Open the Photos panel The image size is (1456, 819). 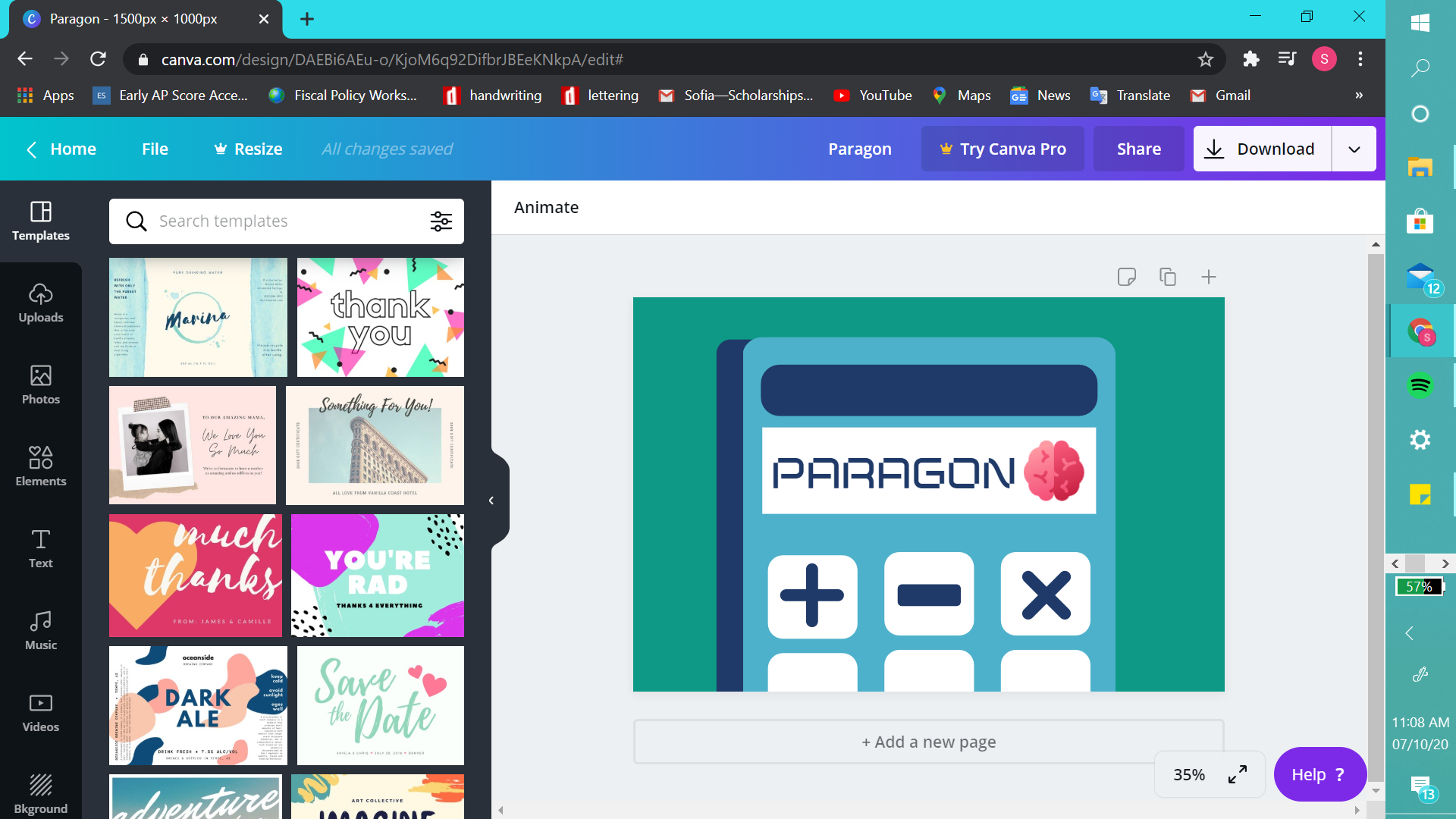pyautogui.click(x=41, y=385)
